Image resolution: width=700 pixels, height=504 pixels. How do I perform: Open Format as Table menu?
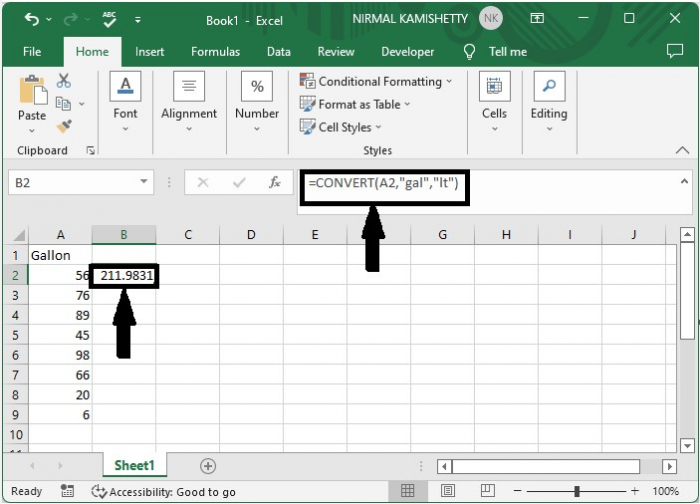354,104
